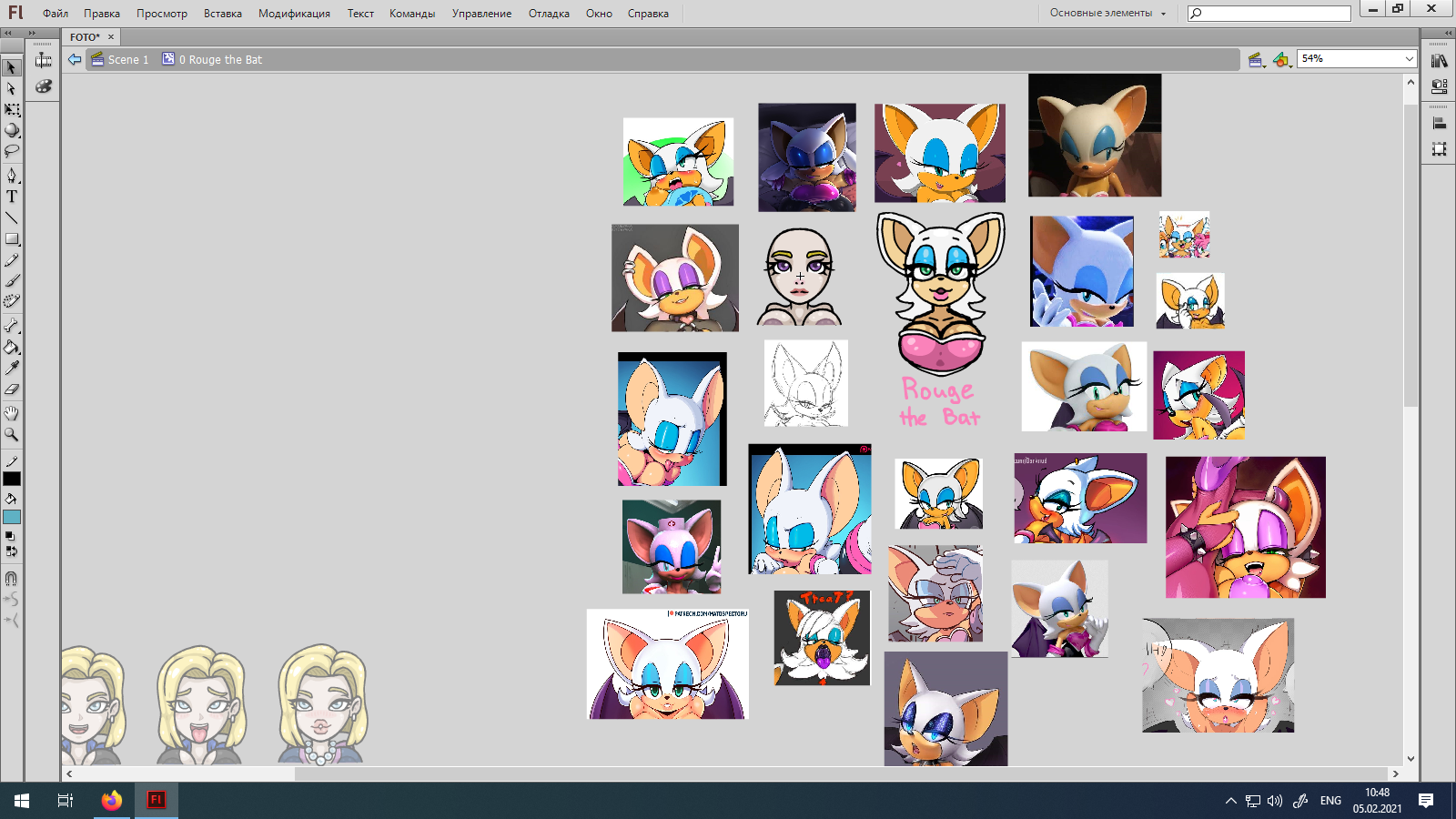Open the Library panel

[1439, 61]
